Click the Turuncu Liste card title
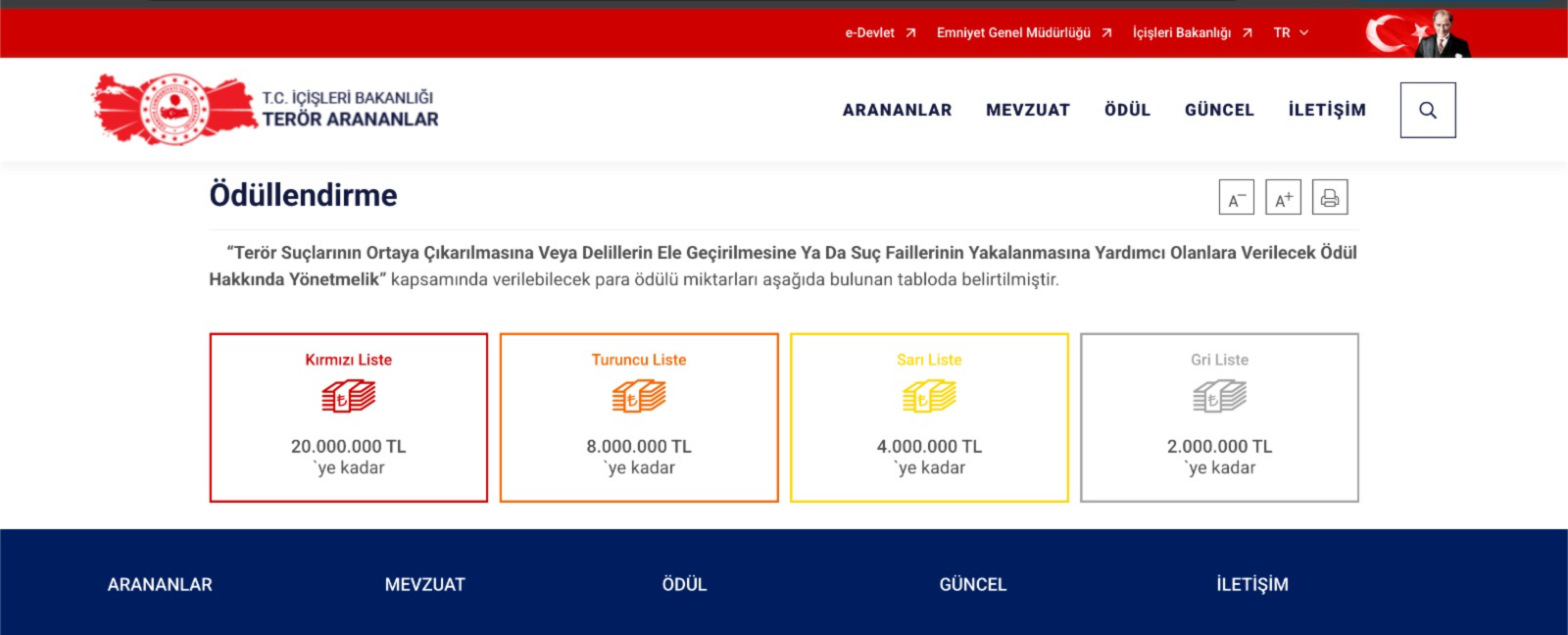1568x635 pixels. pos(639,360)
